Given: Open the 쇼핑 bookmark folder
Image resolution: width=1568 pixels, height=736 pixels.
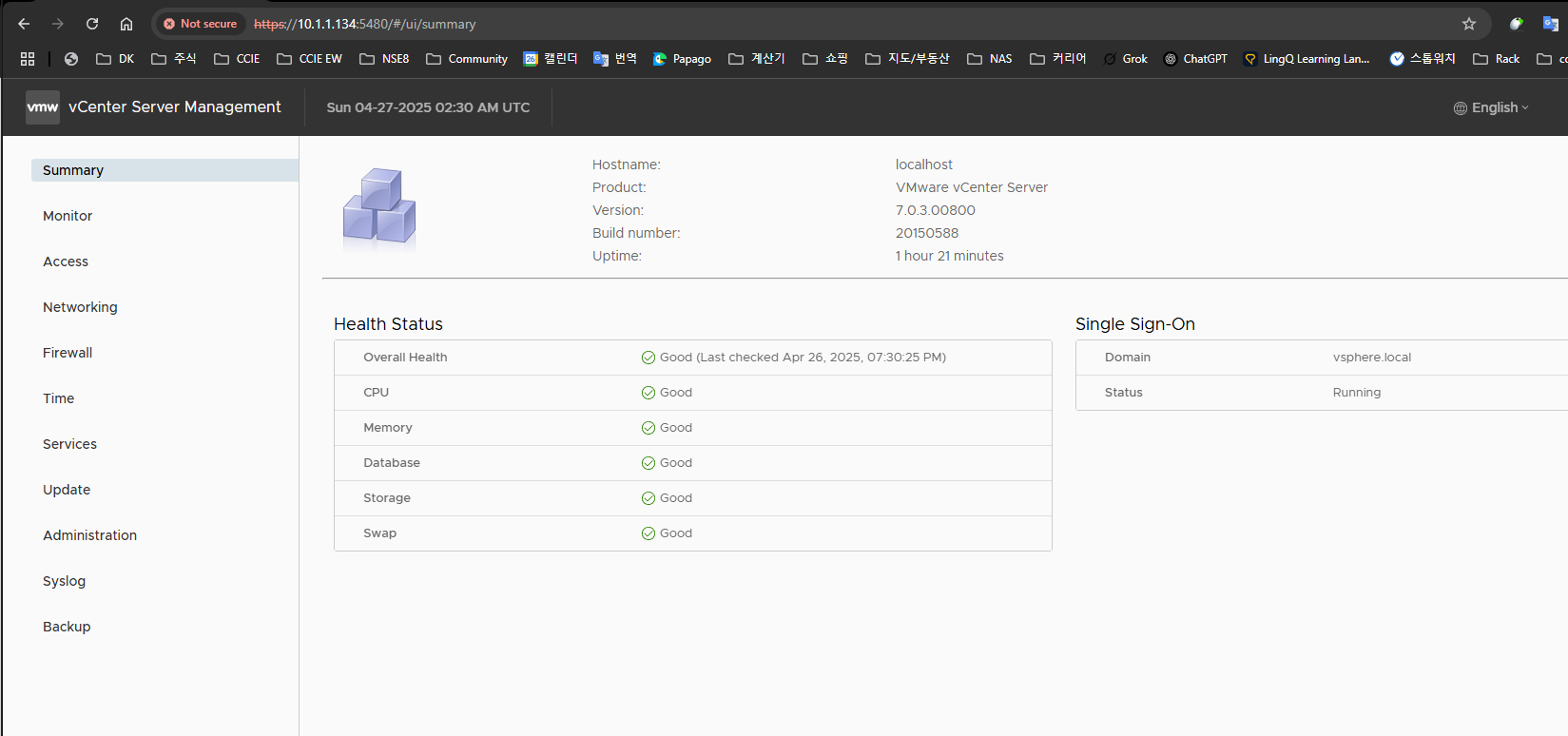Looking at the screenshot, I should [x=825, y=59].
